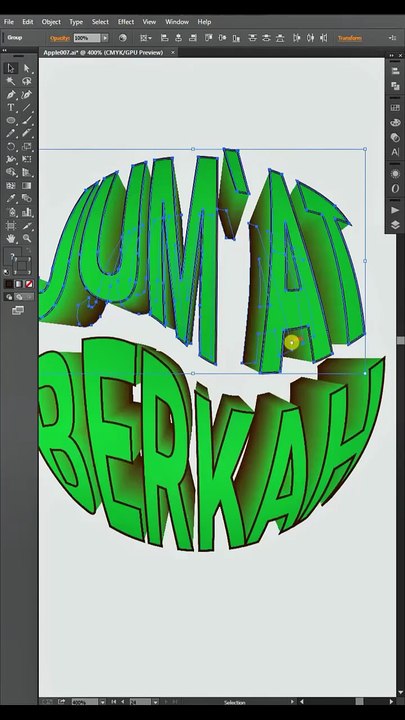
Task: Open the Color palette panel icon
Action: pyautogui.click(x=395, y=123)
